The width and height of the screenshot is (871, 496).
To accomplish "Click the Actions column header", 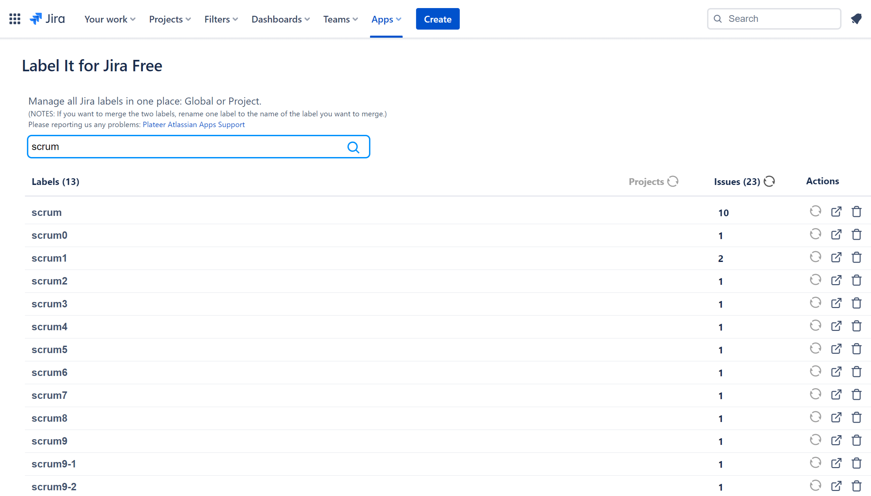I will coord(822,181).
